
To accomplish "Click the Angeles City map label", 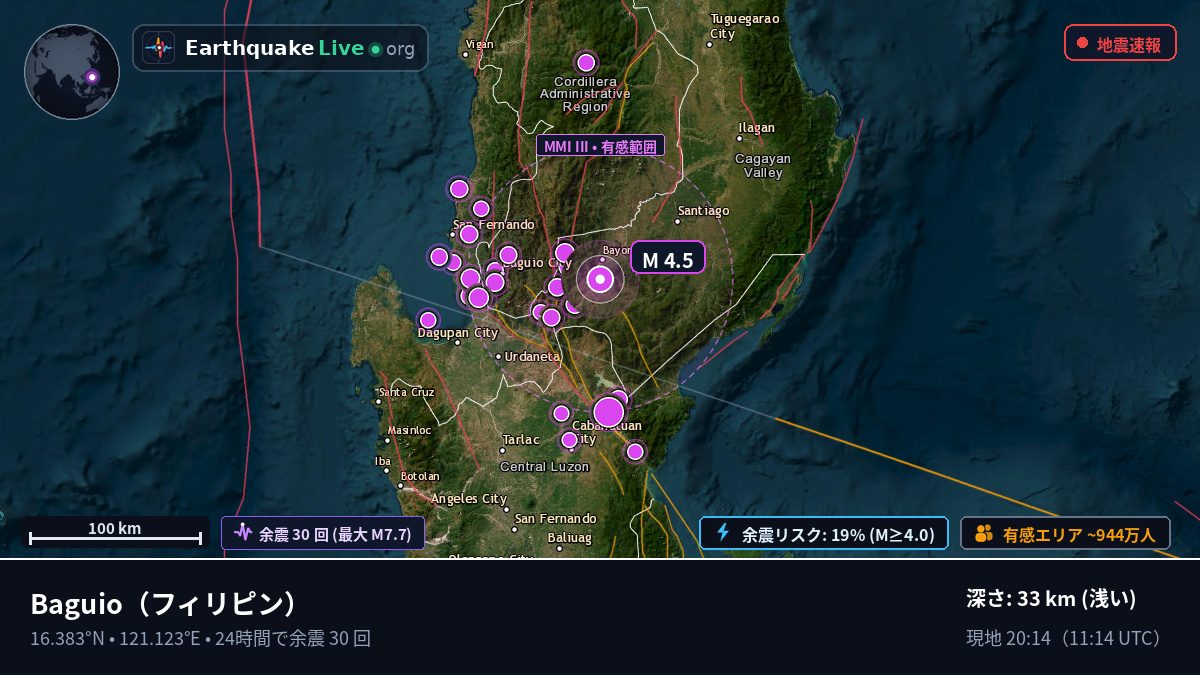I will (469, 498).
